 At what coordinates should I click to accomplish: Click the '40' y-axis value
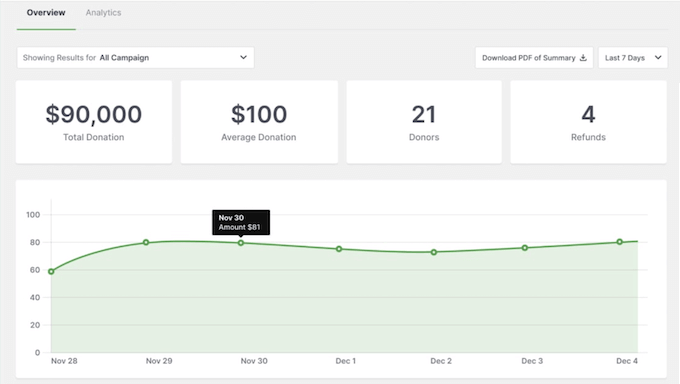coord(35,298)
